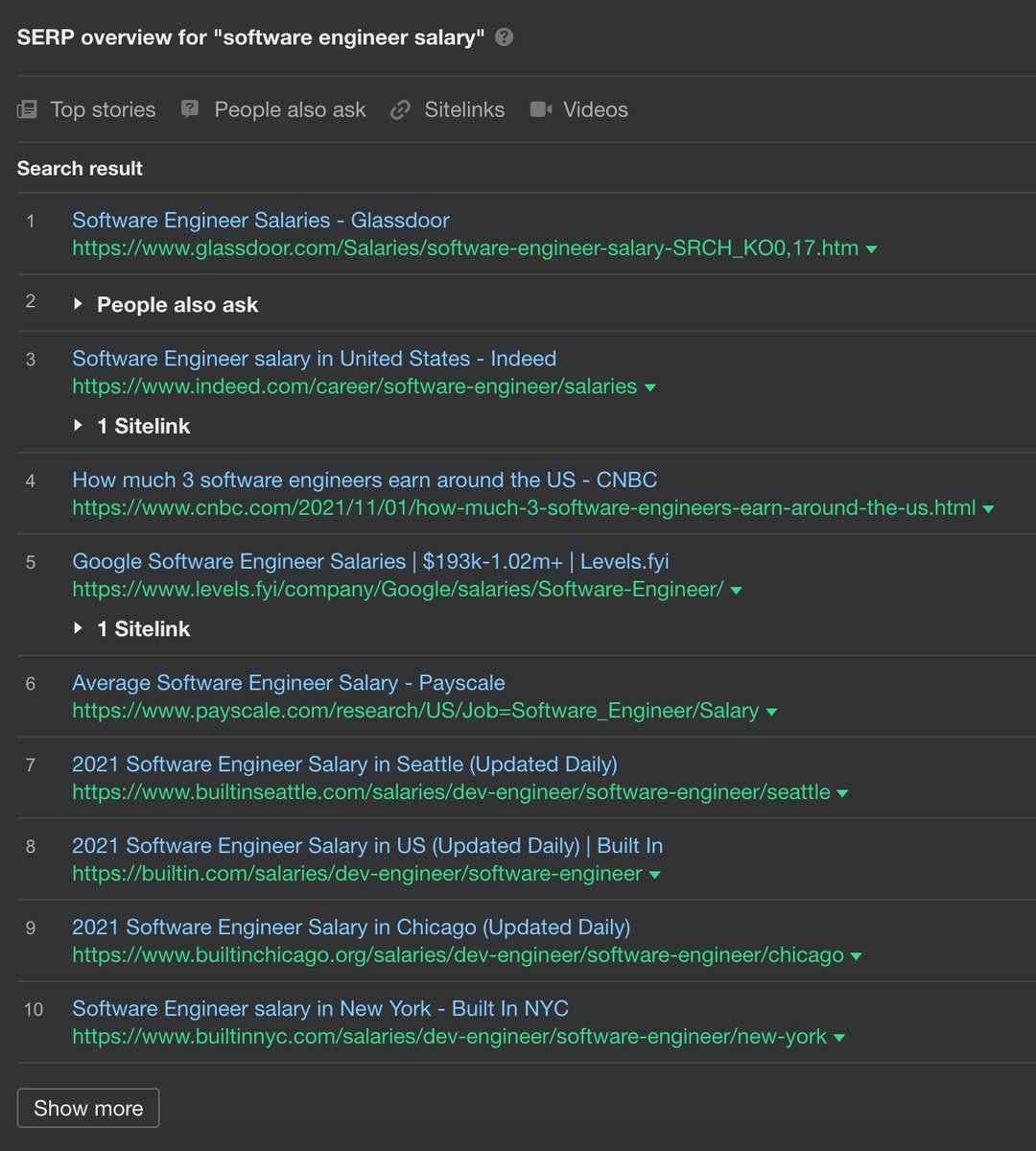The image size is (1036, 1151).
Task: Click the Show more button
Action: [88, 1108]
